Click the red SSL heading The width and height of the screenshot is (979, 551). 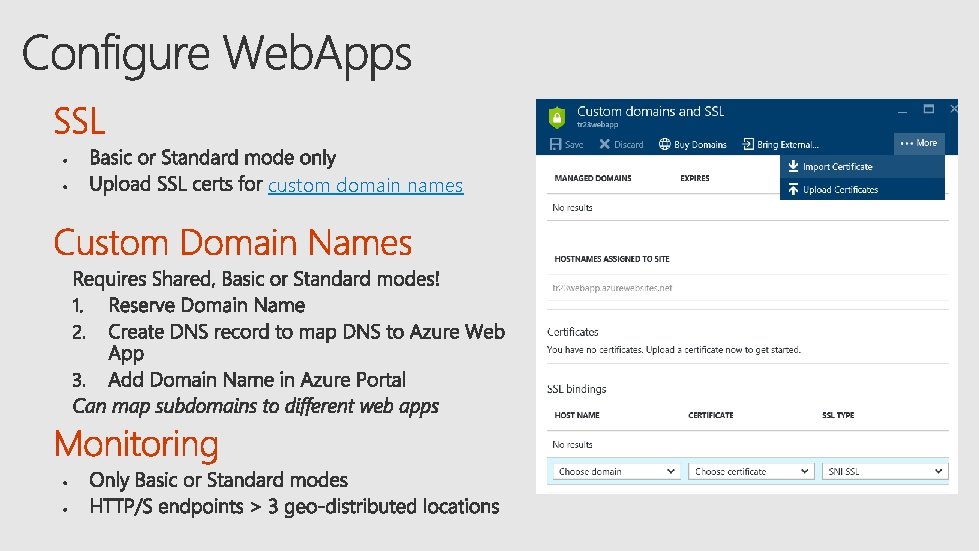[79, 121]
